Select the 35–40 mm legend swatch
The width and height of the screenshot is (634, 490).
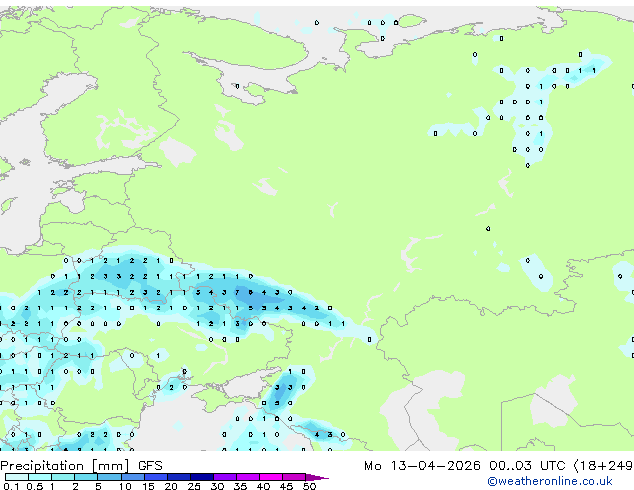tap(248, 477)
